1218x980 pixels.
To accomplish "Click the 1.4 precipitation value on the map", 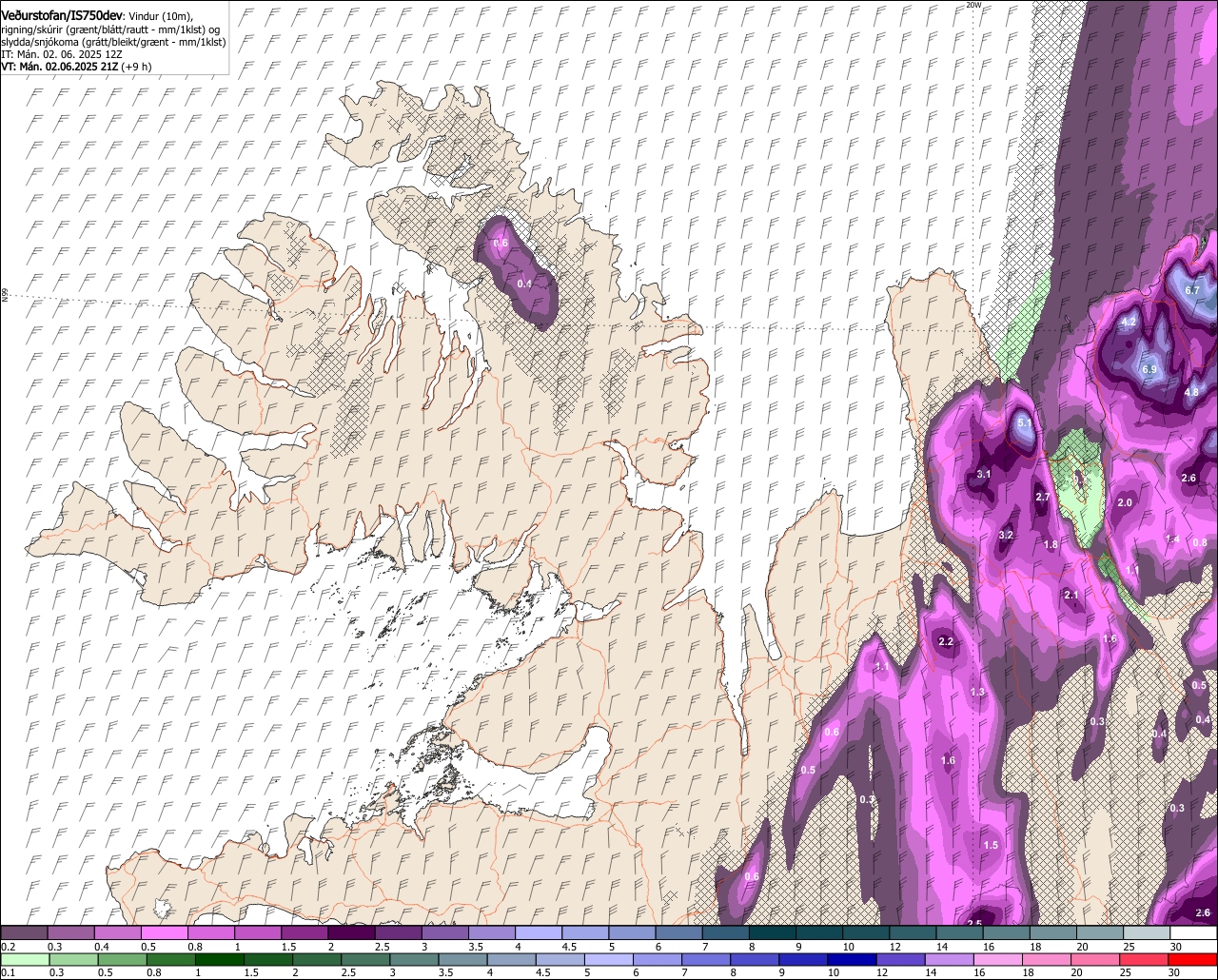I will [1172, 539].
